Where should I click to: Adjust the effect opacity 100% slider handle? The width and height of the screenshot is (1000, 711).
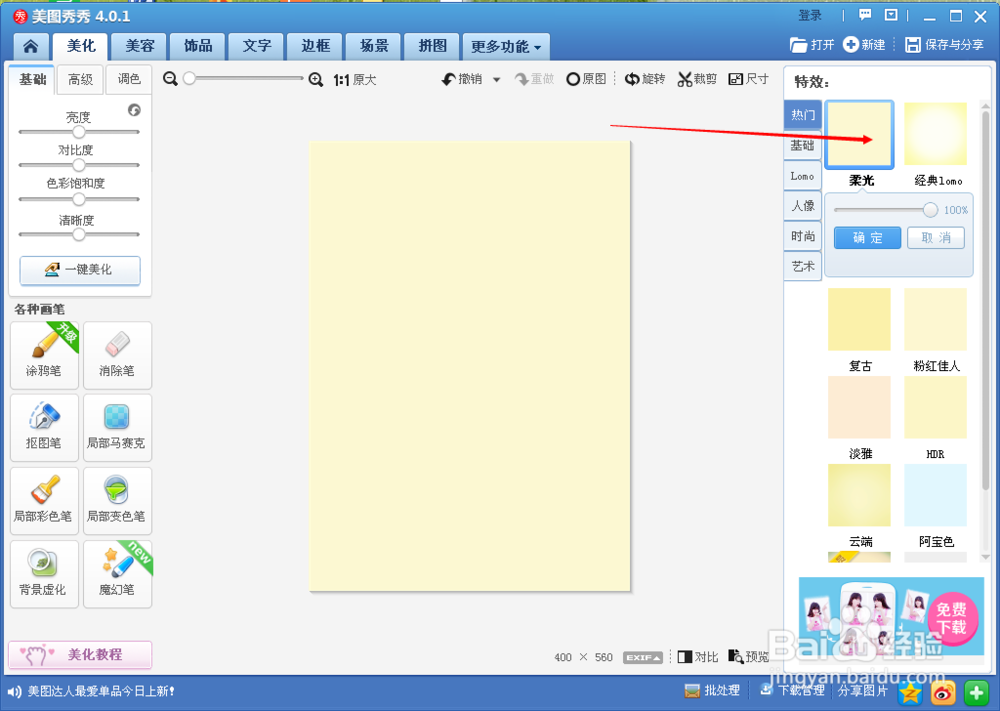(x=930, y=210)
